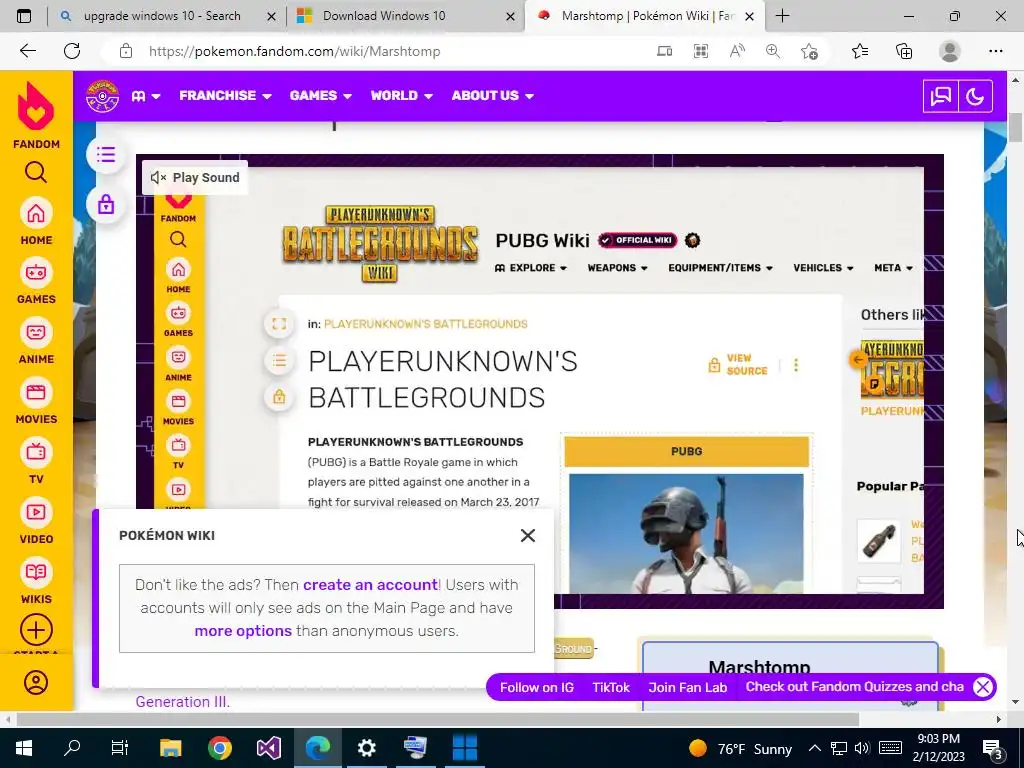The width and height of the screenshot is (1024, 768).
Task: Expand the FRANCHISE menu
Action: 225,96
